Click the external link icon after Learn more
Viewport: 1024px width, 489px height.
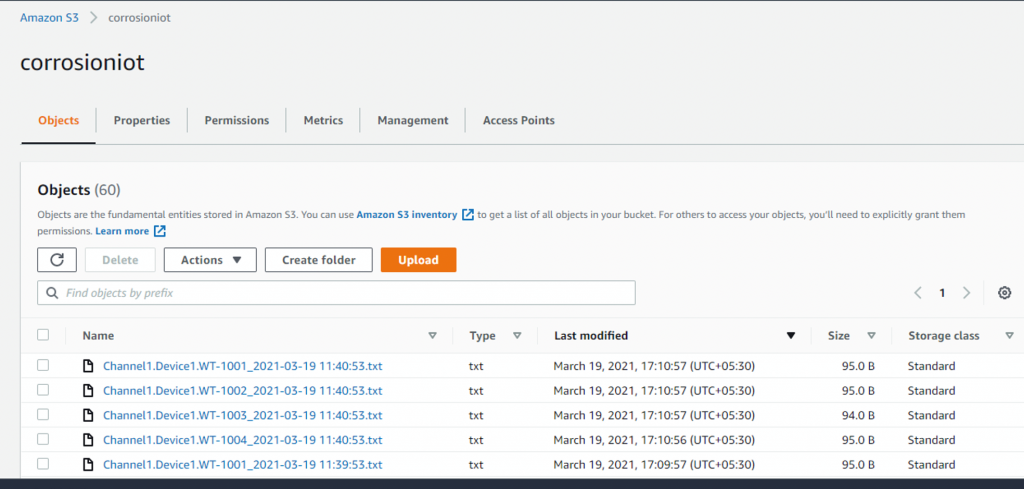click(160, 231)
